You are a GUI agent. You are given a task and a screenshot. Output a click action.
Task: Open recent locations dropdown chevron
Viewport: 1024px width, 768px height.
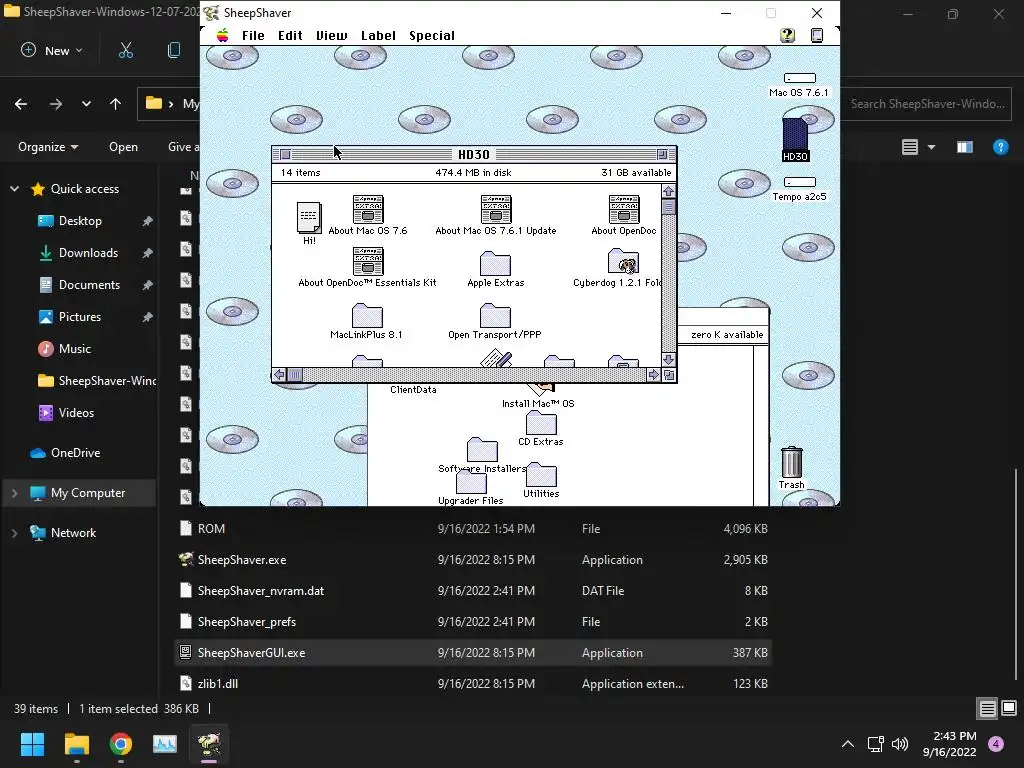pos(86,104)
